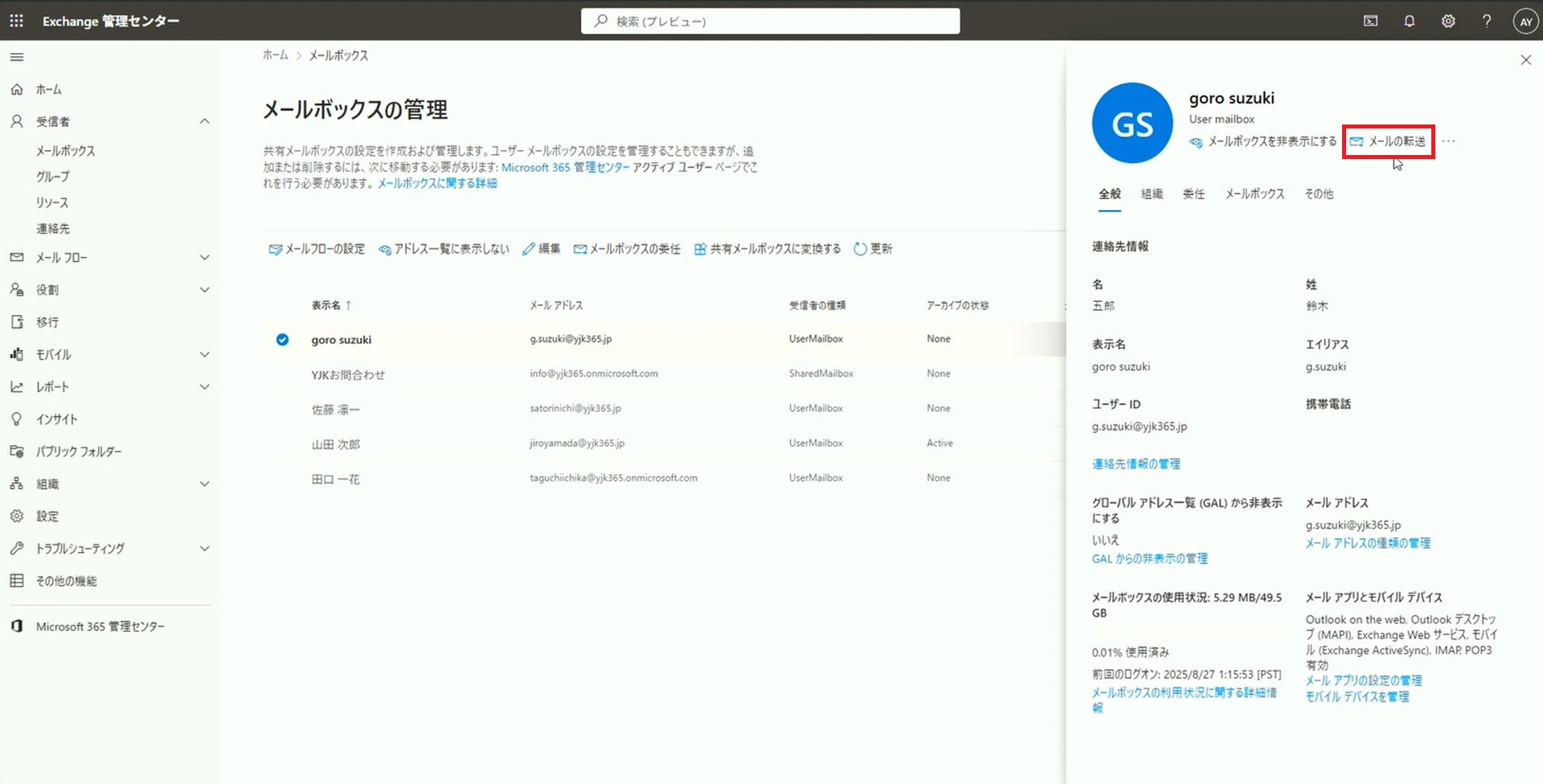
Task: Select the 山田 次郎 mailbox row
Action: [x=336, y=444]
